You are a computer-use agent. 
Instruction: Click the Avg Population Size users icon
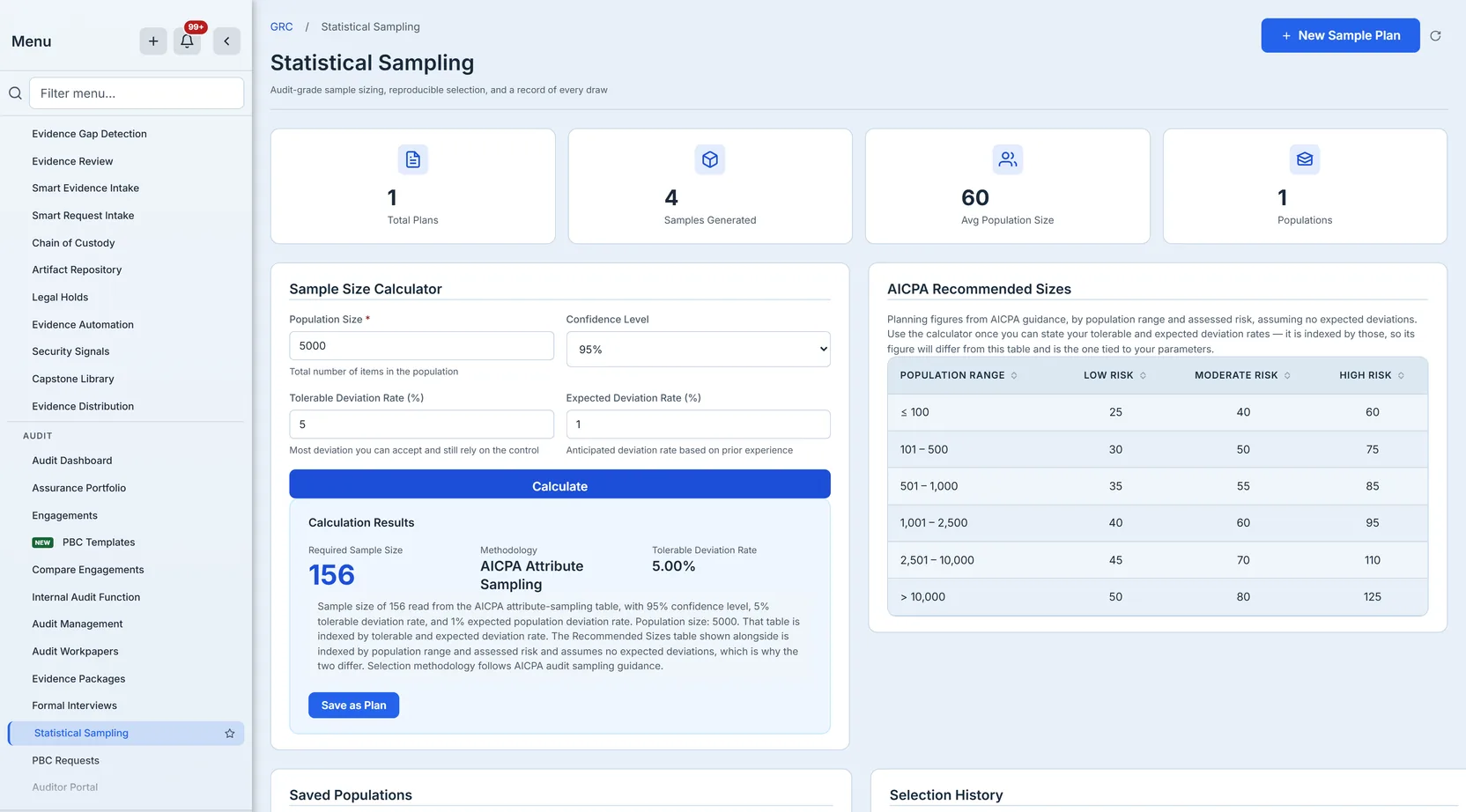click(x=1008, y=159)
